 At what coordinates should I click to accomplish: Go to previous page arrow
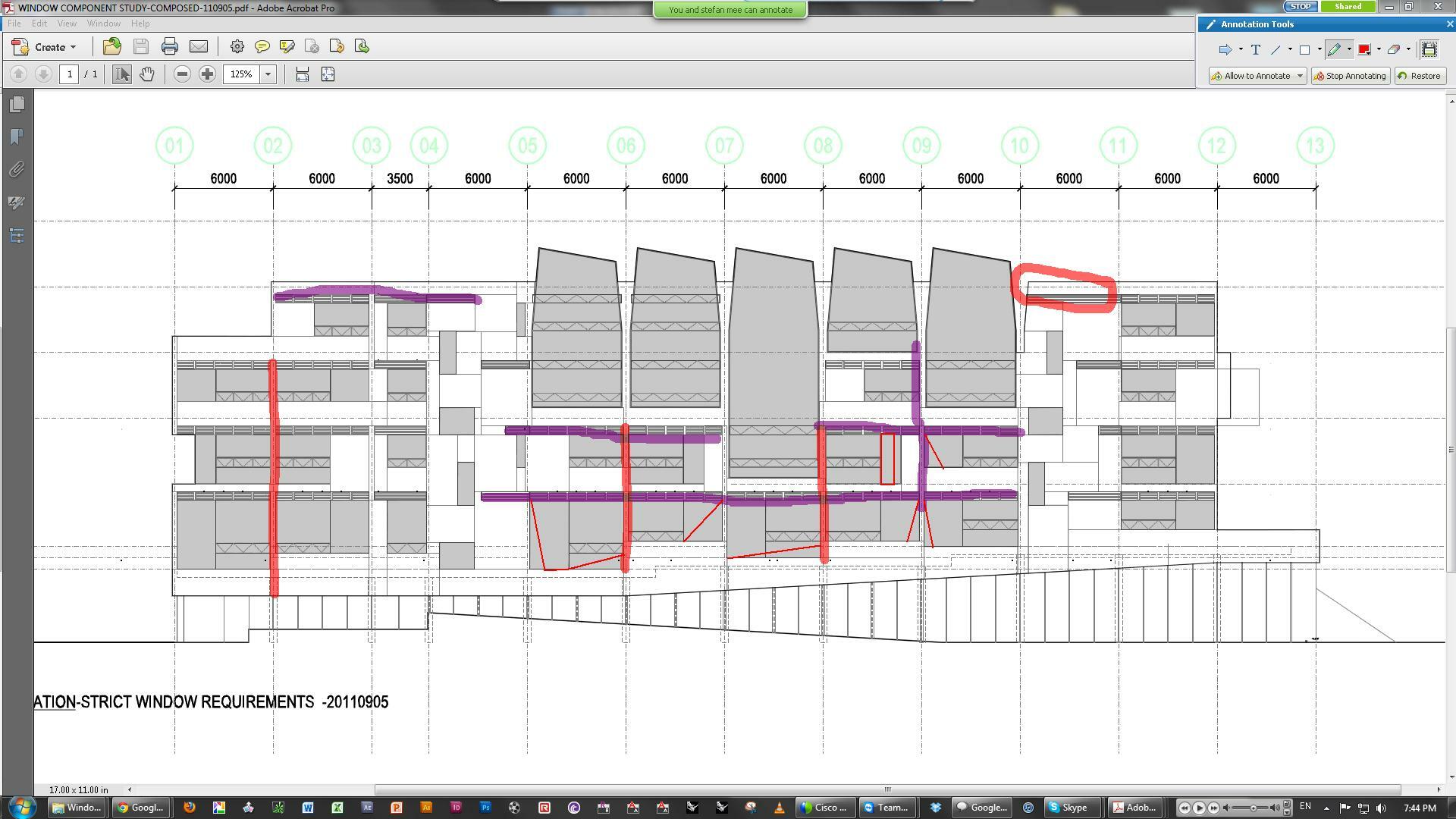[19, 74]
